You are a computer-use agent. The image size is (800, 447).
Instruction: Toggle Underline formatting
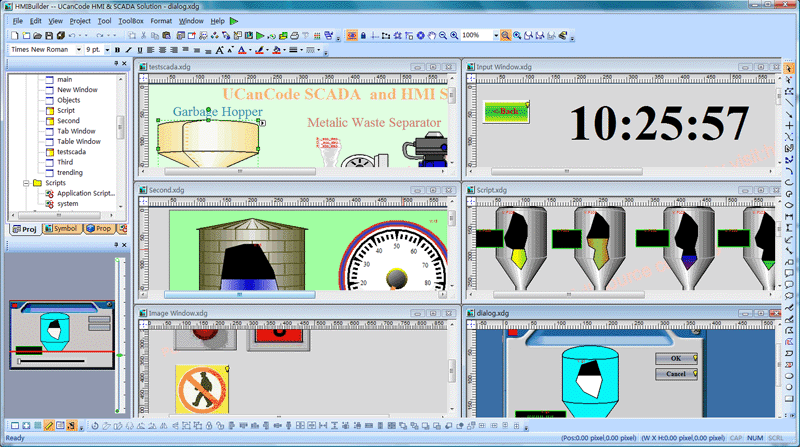(140, 49)
